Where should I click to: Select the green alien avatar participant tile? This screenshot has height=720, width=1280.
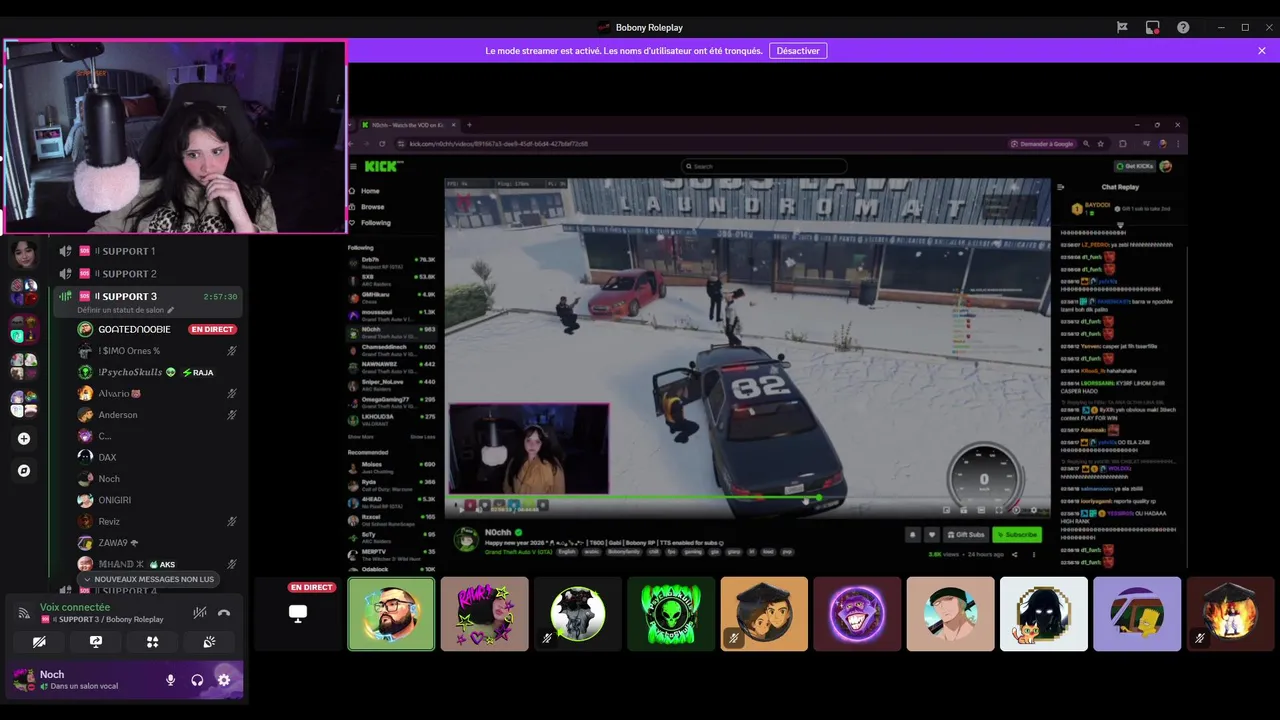point(671,614)
